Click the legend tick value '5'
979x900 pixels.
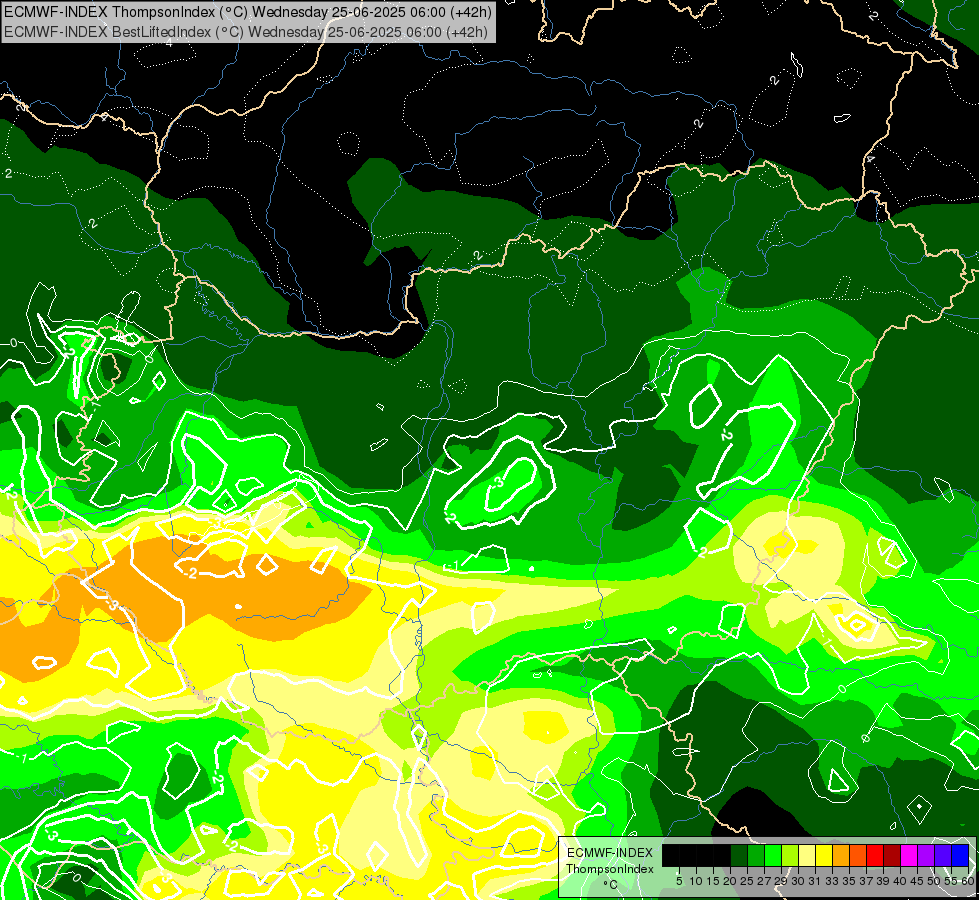[679, 881]
